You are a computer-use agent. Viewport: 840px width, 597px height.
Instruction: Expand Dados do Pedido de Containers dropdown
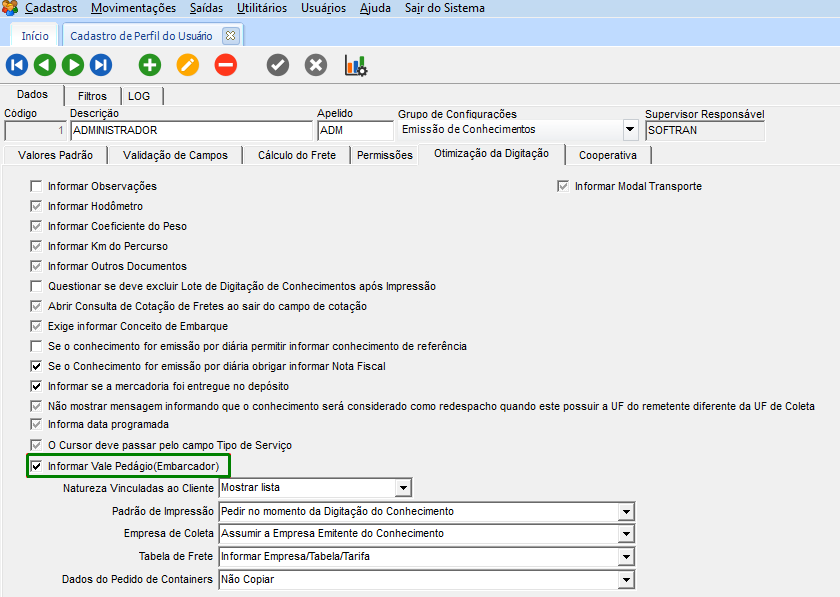(x=626, y=580)
